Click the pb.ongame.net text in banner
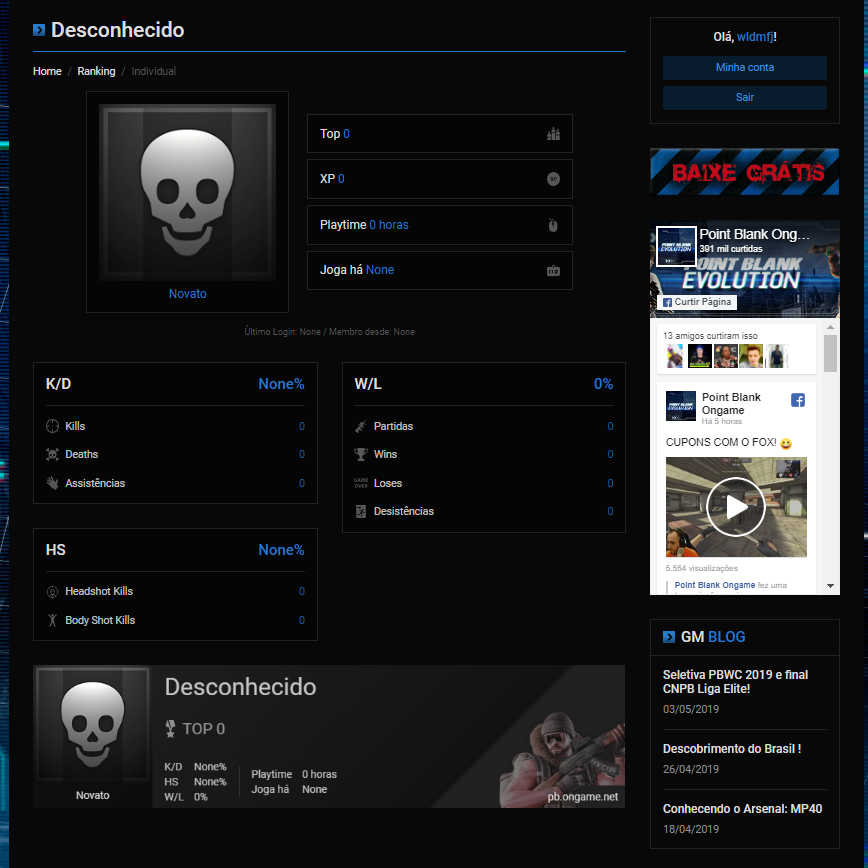Screen dimensions: 868x868 click(583, 797)
